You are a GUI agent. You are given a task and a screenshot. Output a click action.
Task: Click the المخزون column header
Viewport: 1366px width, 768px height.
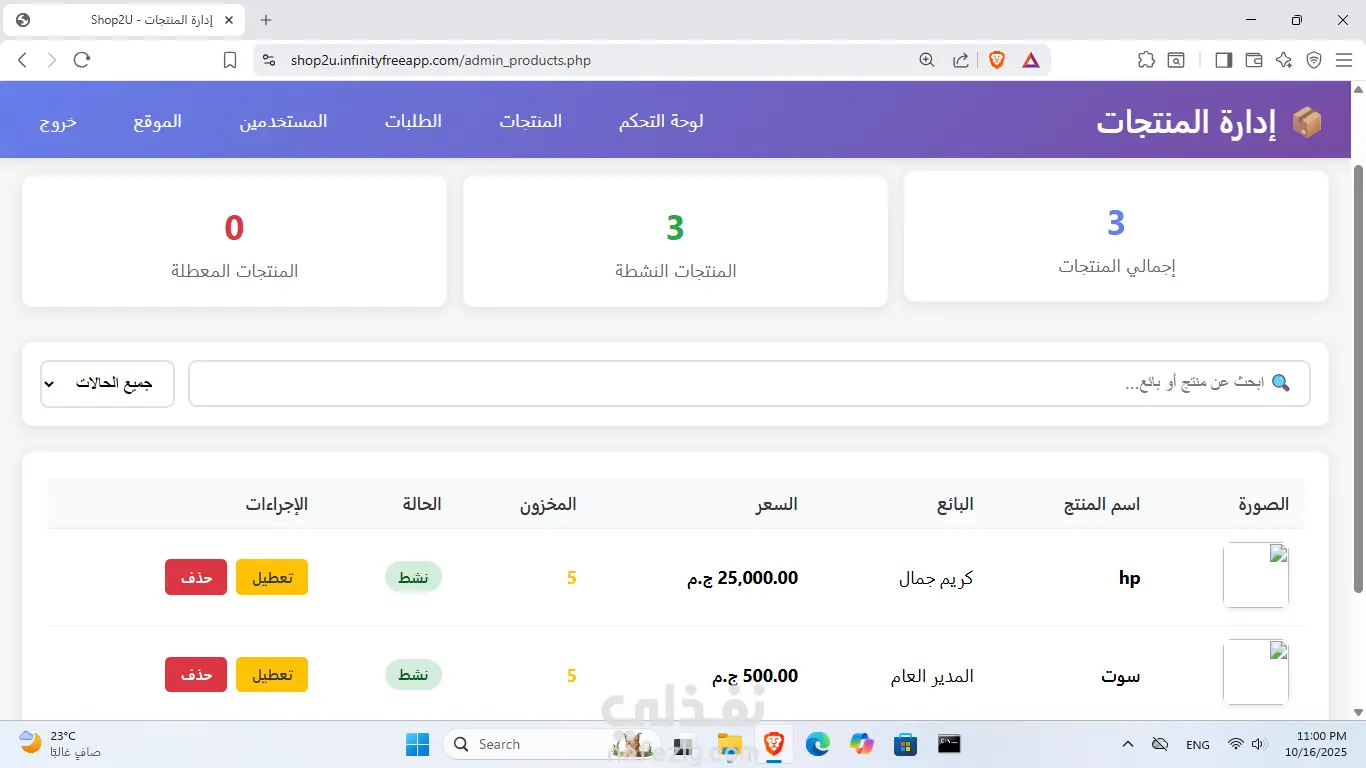point(548,504)
